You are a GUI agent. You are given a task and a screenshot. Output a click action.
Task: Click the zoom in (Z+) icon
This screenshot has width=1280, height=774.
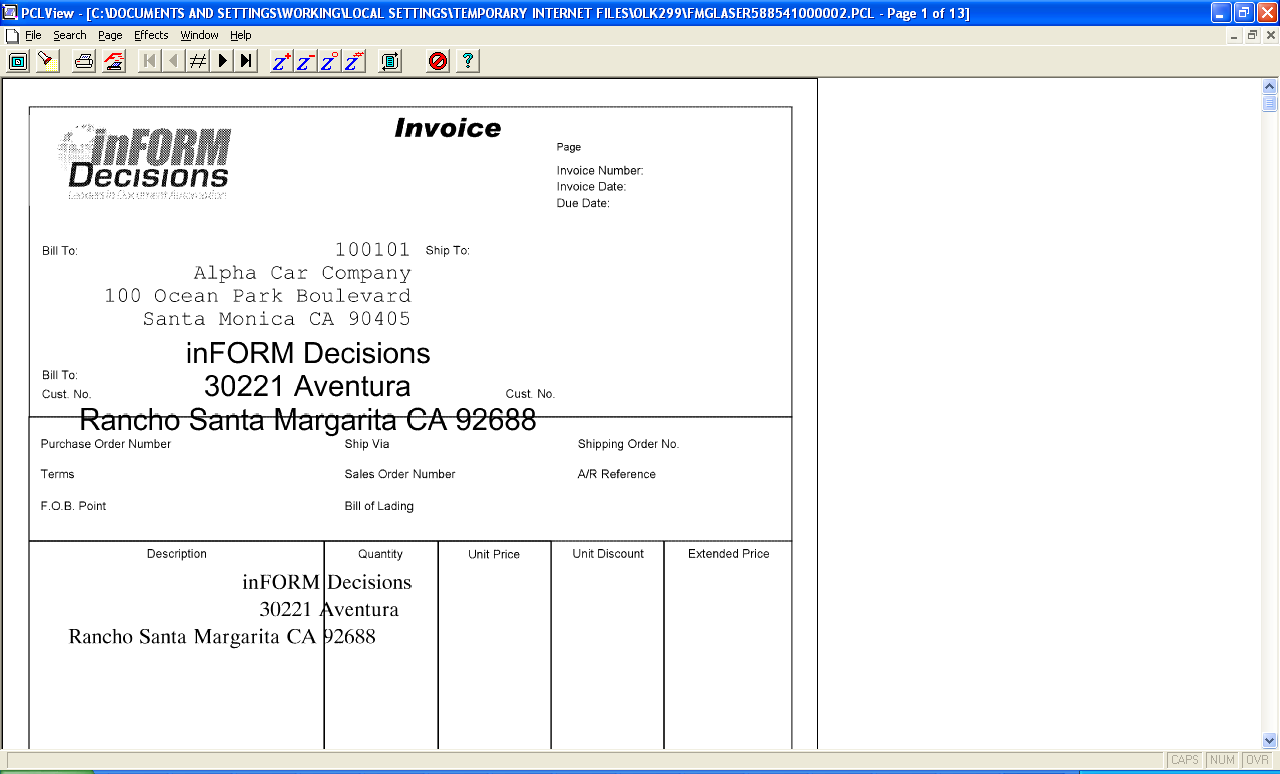(x=282, y=61)
